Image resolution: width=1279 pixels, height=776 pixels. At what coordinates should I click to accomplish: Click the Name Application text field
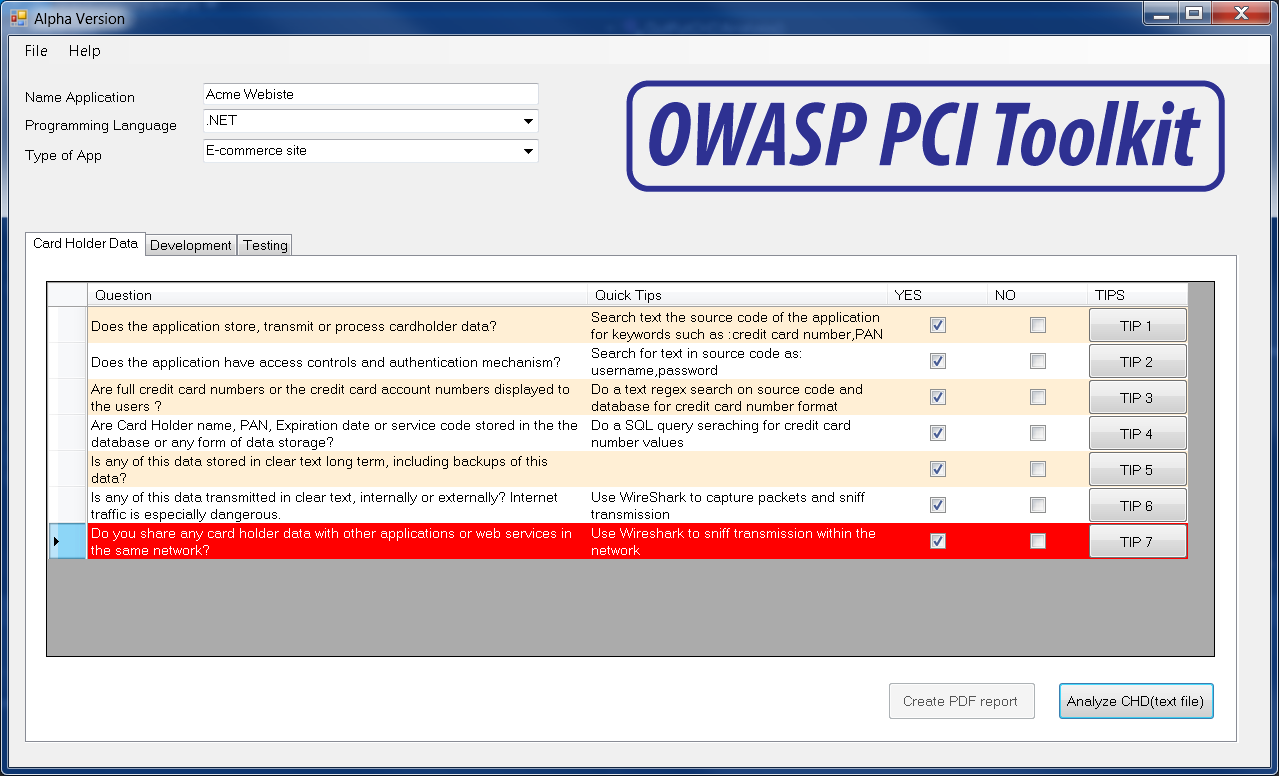(370, 93)
